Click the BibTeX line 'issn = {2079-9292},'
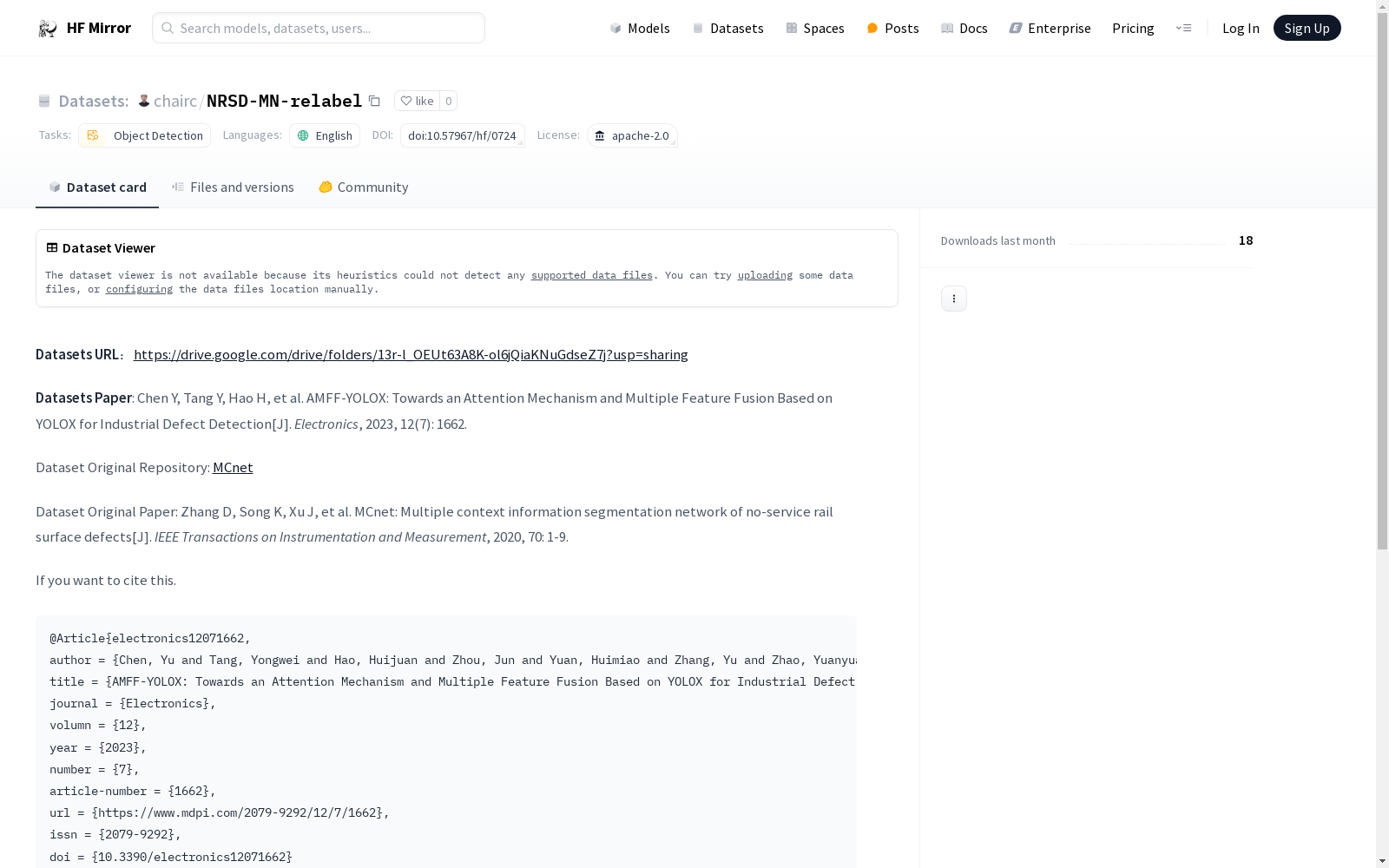The height and width of the screenshot is (868, 1389). click(x=115, y=834)
